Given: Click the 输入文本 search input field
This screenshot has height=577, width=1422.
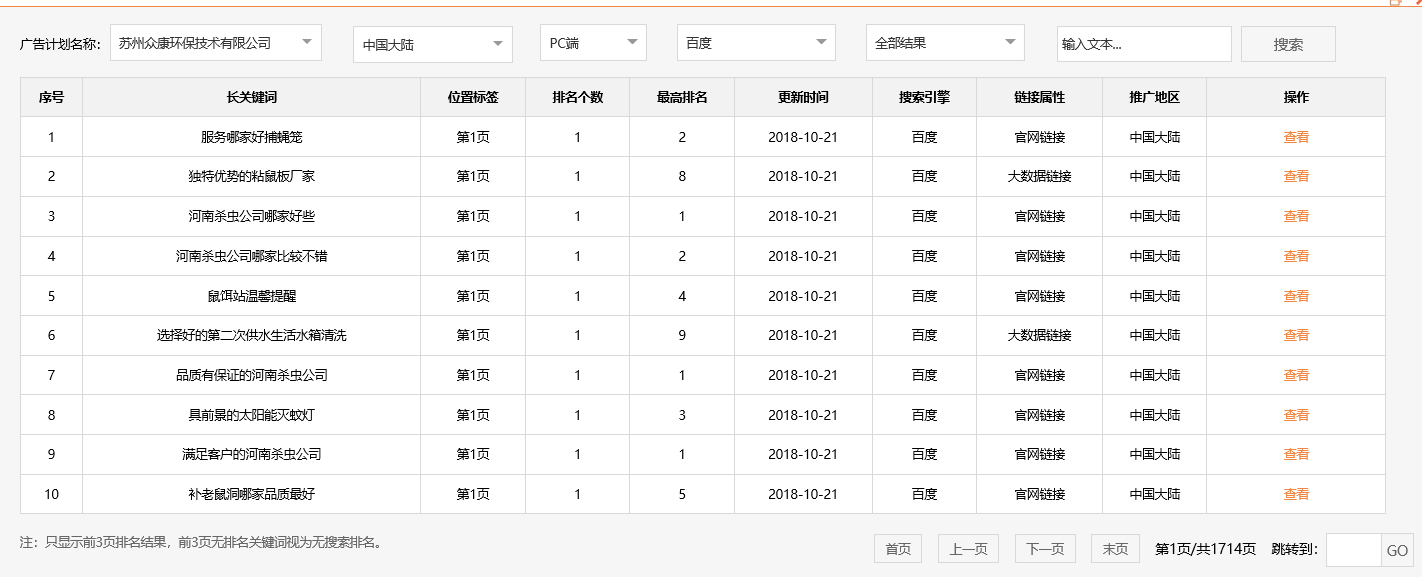Looking at the screenshot, I should (x=1145, y=44).
